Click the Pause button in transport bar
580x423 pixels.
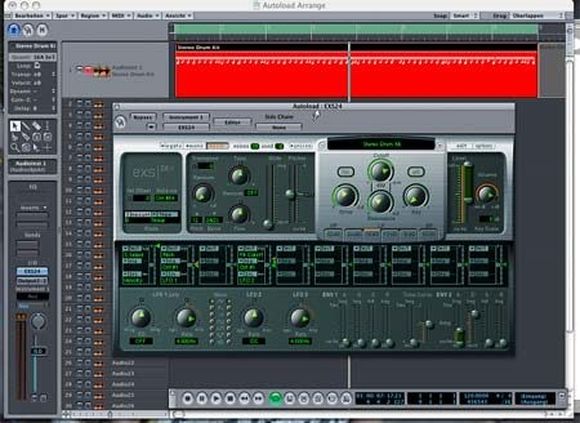click(x=202, y=398)
